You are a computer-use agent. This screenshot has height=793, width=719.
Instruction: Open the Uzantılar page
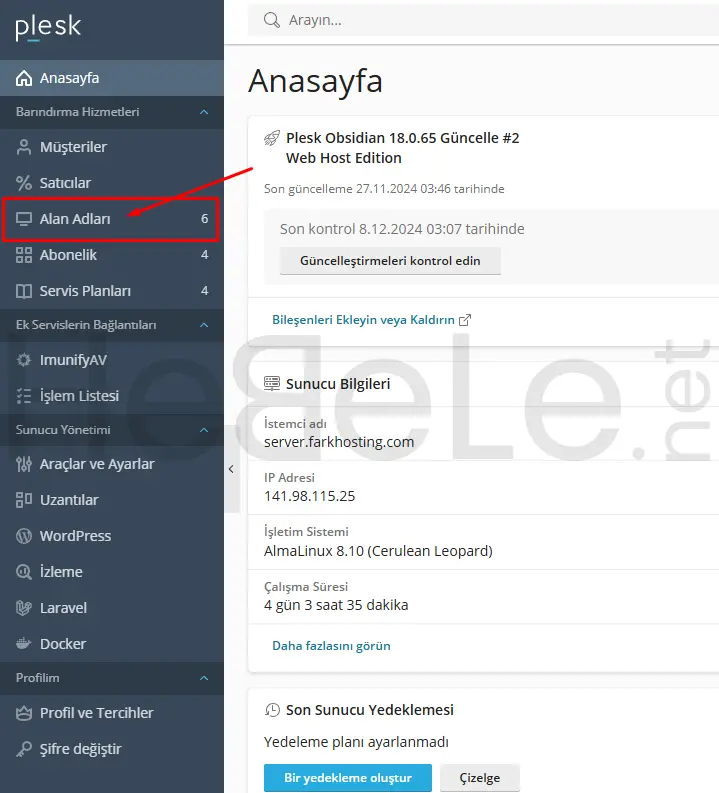(x=112, y=500)
